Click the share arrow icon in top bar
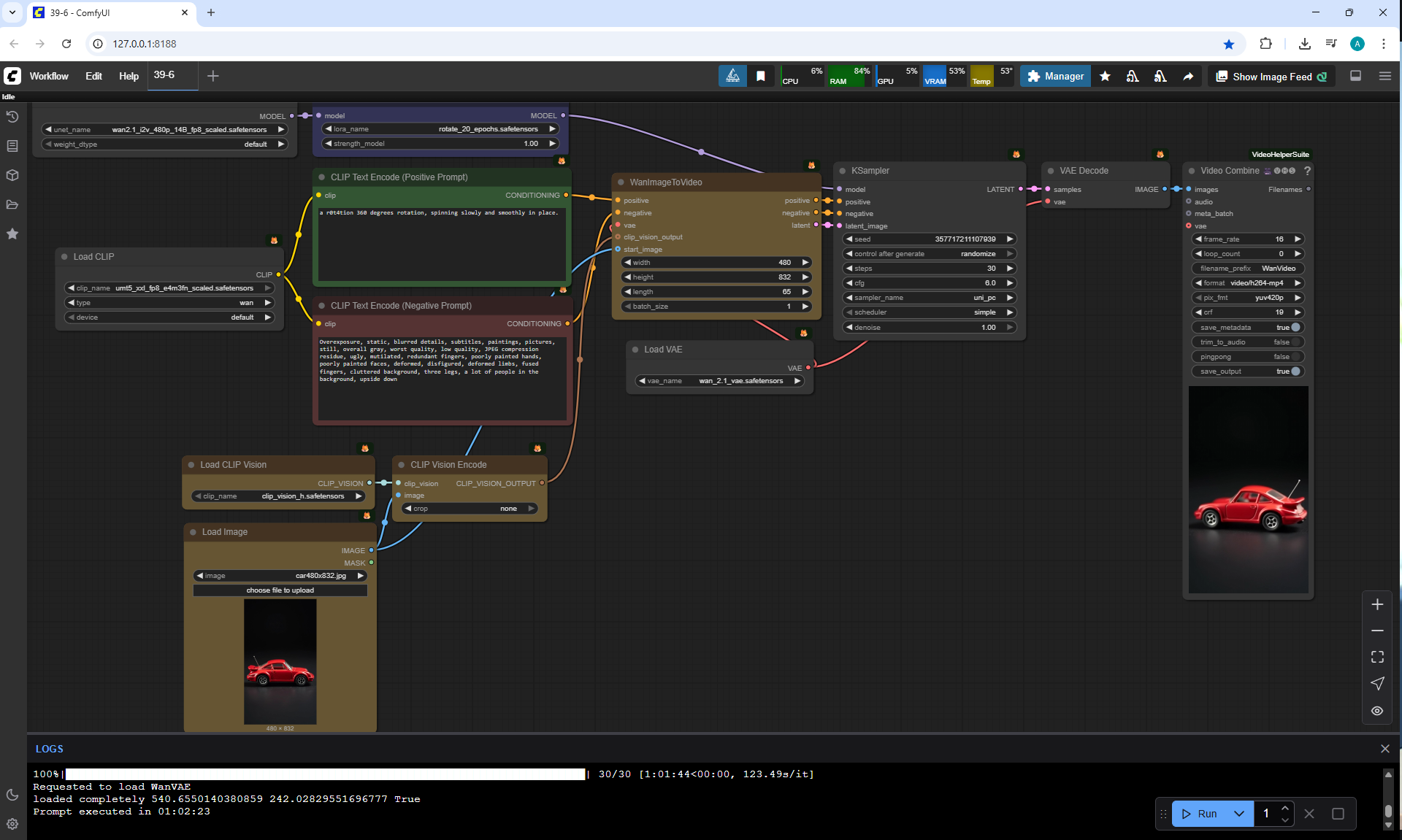Screen dimensions: 1402x840 (1188, 77)
